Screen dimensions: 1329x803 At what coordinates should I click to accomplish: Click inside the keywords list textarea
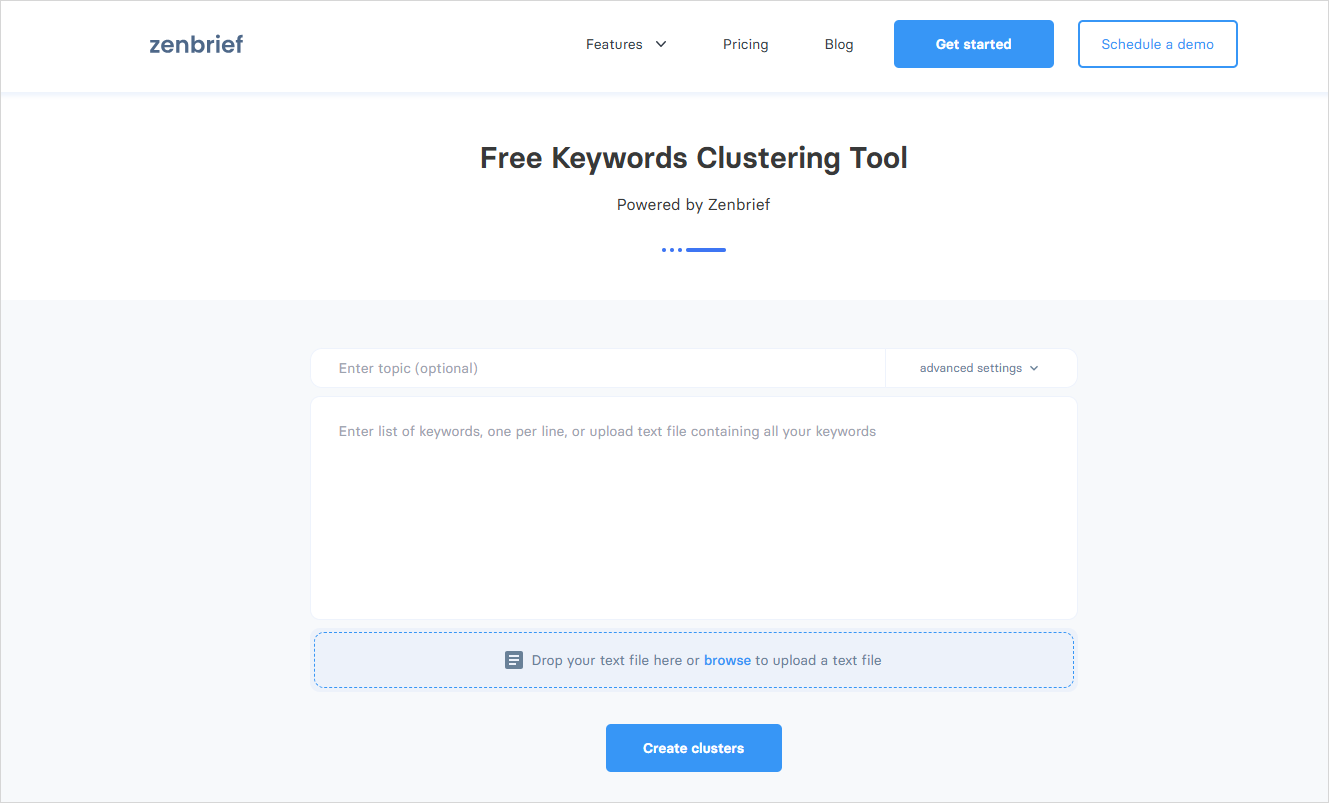coord(694,508)
